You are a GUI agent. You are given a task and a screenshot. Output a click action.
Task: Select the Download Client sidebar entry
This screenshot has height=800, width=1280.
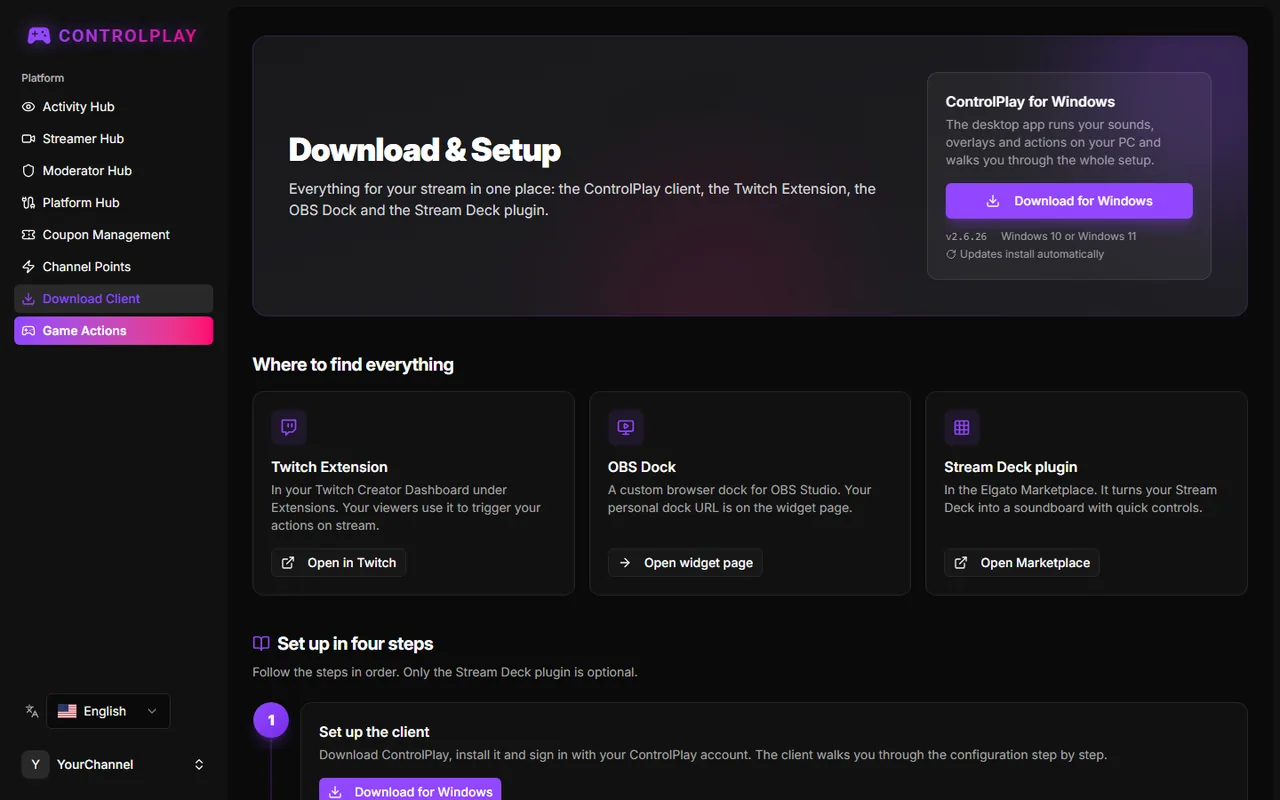[113, 299]
